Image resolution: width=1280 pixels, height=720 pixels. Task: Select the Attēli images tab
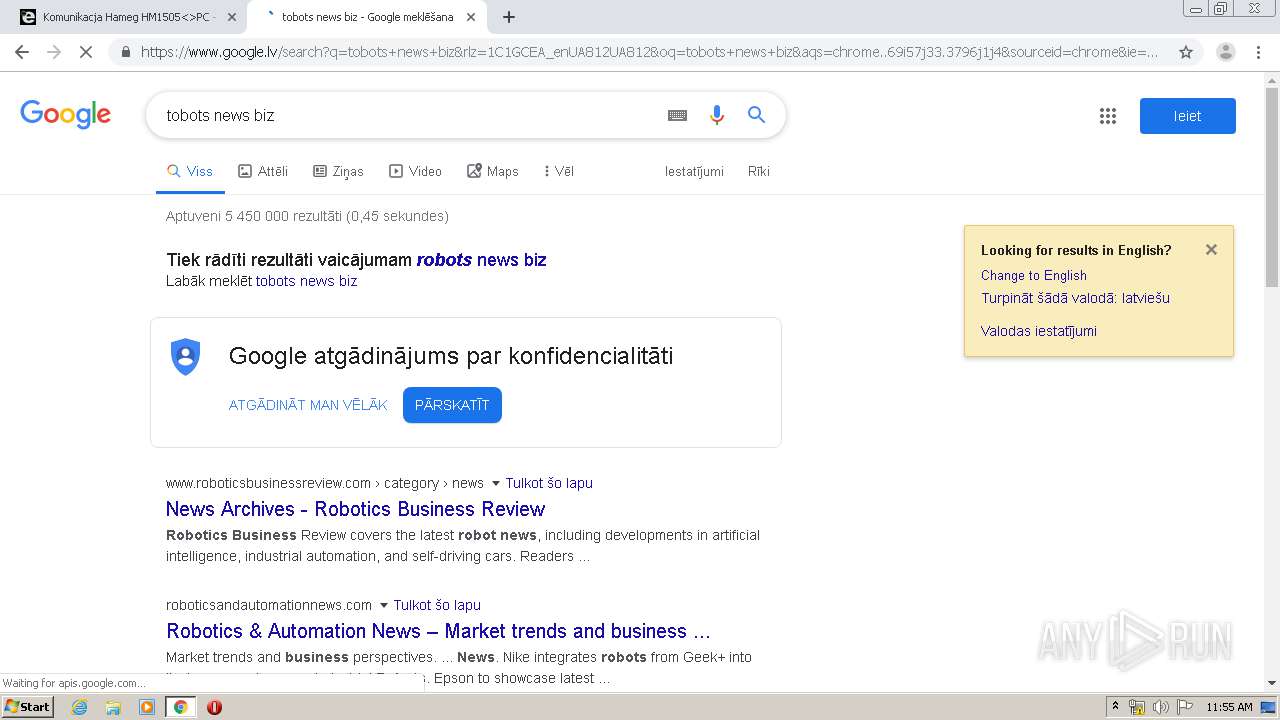coord(263,171)
